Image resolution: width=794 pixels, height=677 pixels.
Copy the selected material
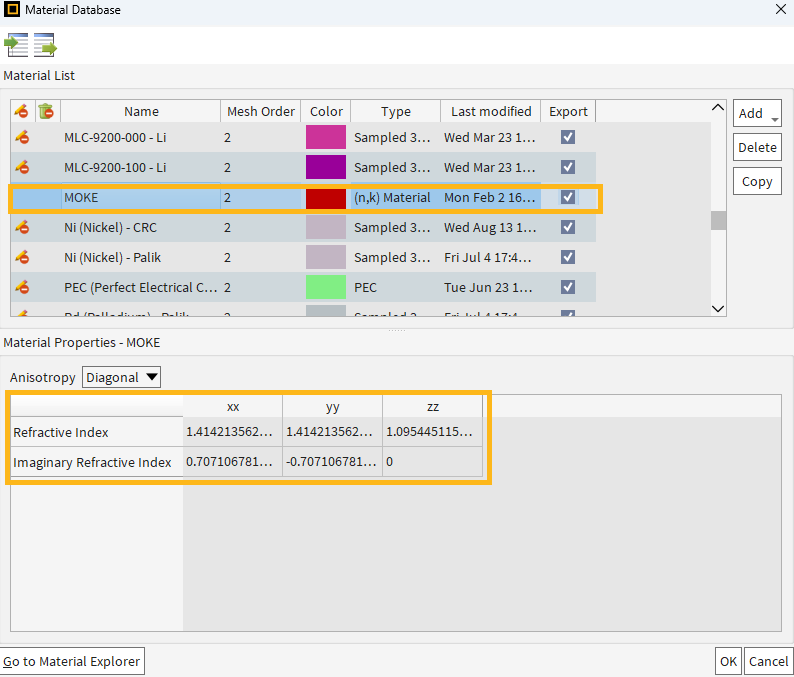coord(757,181)
